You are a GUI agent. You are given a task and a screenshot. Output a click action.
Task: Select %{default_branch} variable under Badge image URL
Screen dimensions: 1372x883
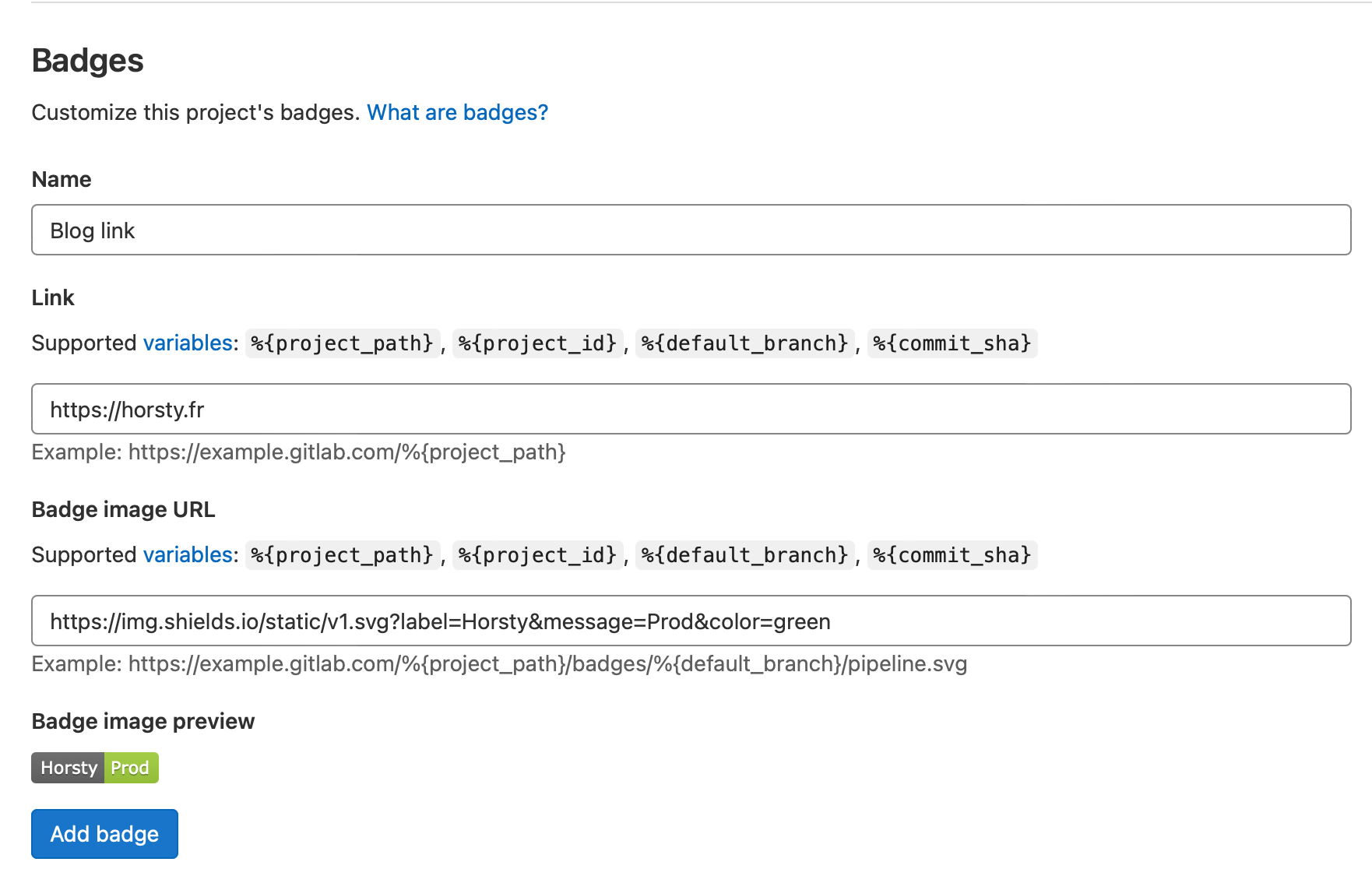744,555
